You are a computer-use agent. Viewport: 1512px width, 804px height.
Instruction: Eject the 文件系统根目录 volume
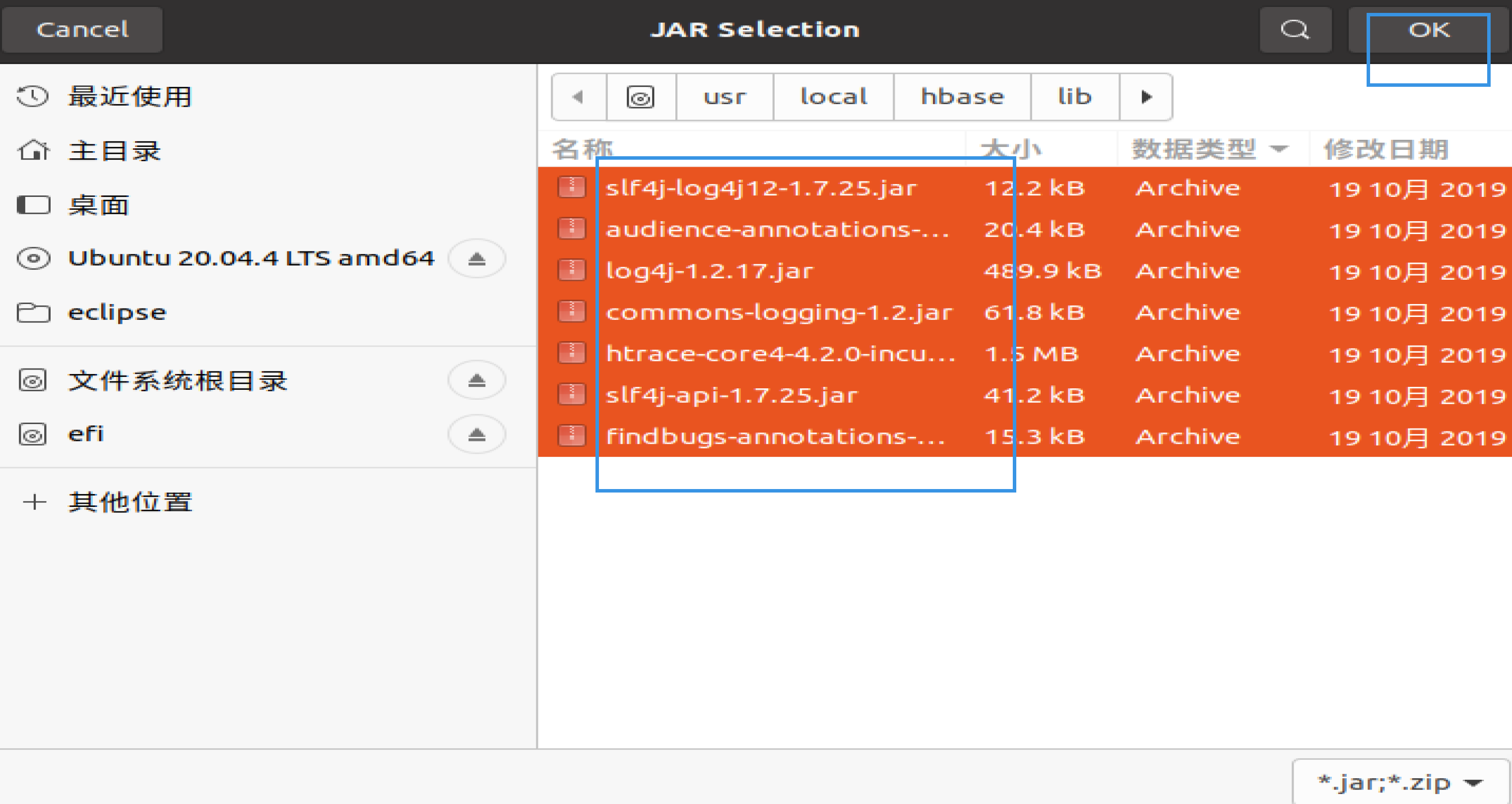476,380
